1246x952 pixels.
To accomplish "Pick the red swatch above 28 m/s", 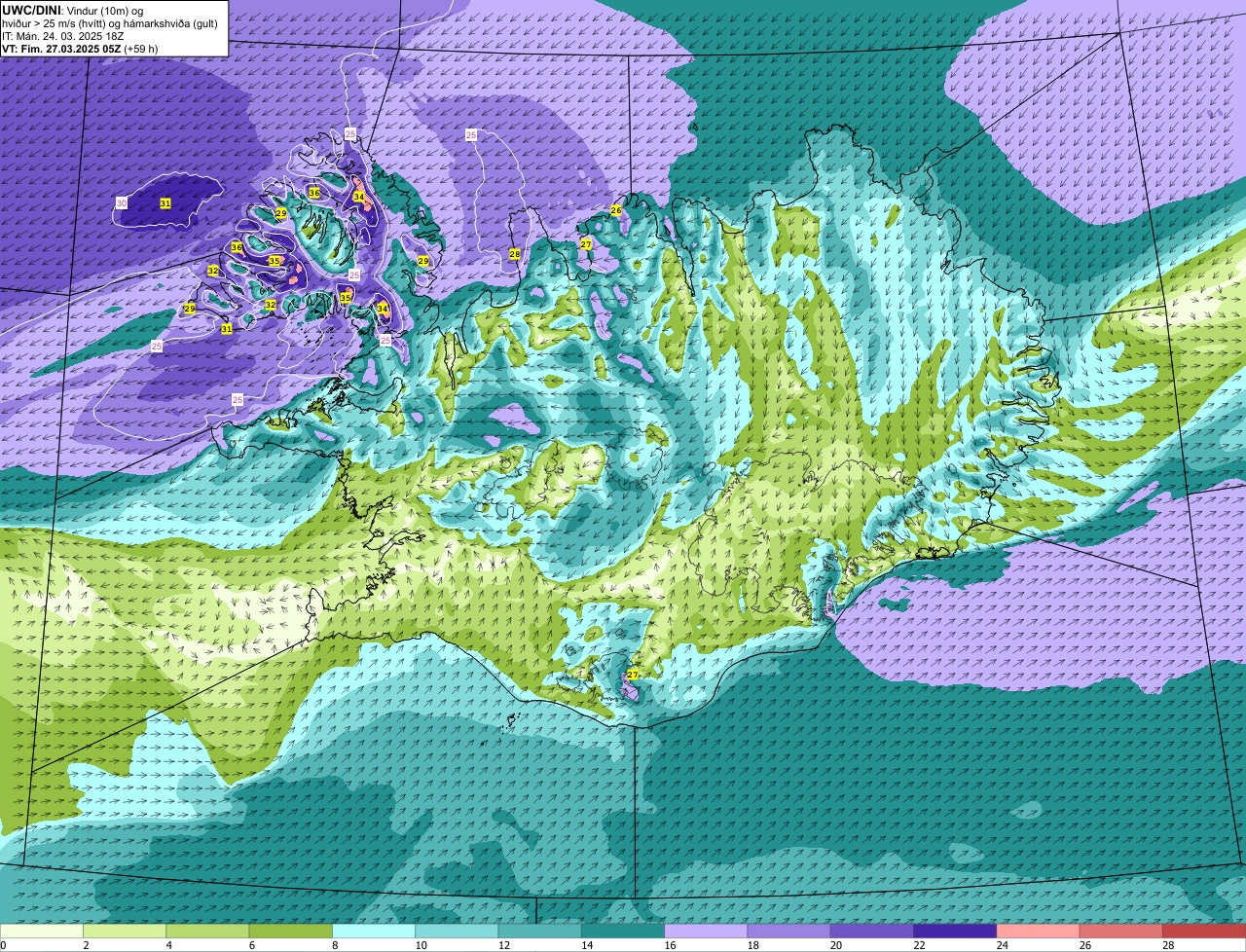I will pos(1204,931).
